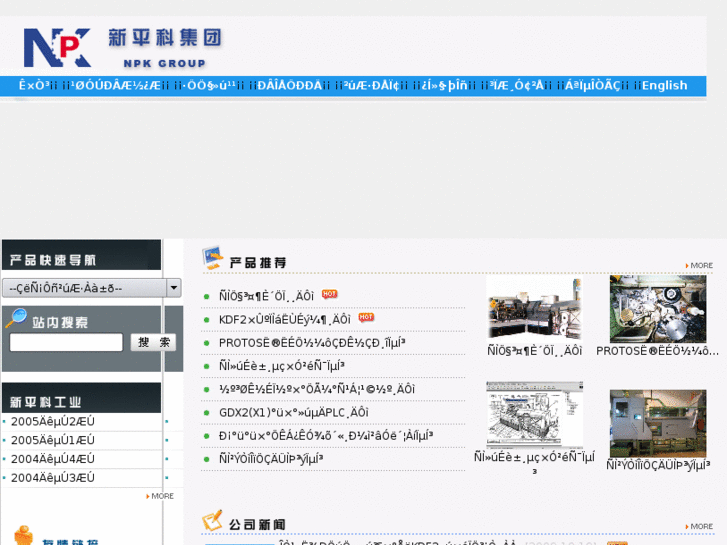Click the company news pencil icon
The height and width of the screenshot is (545, 727).
point(212,522)
